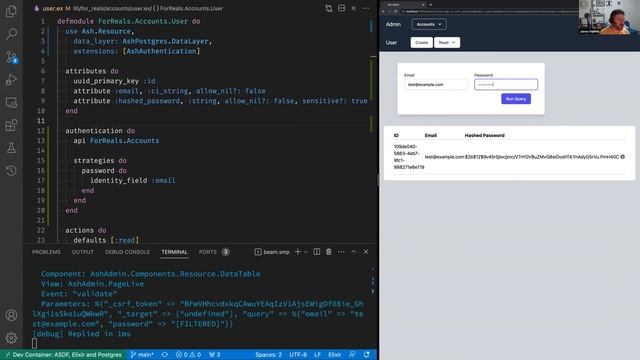Click the test@example.com table cell
The image size is (640, 360).
point(444,157)
